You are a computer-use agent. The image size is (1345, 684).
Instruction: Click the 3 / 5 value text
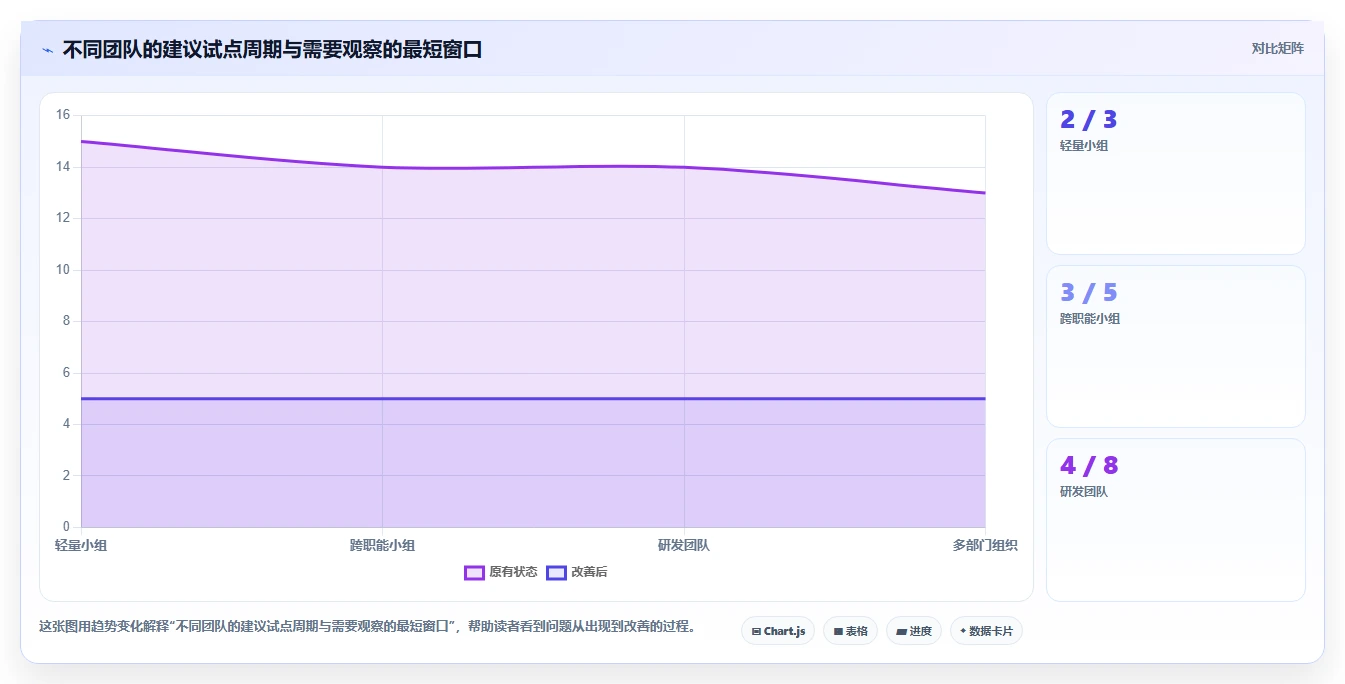tap(1089, 293)
